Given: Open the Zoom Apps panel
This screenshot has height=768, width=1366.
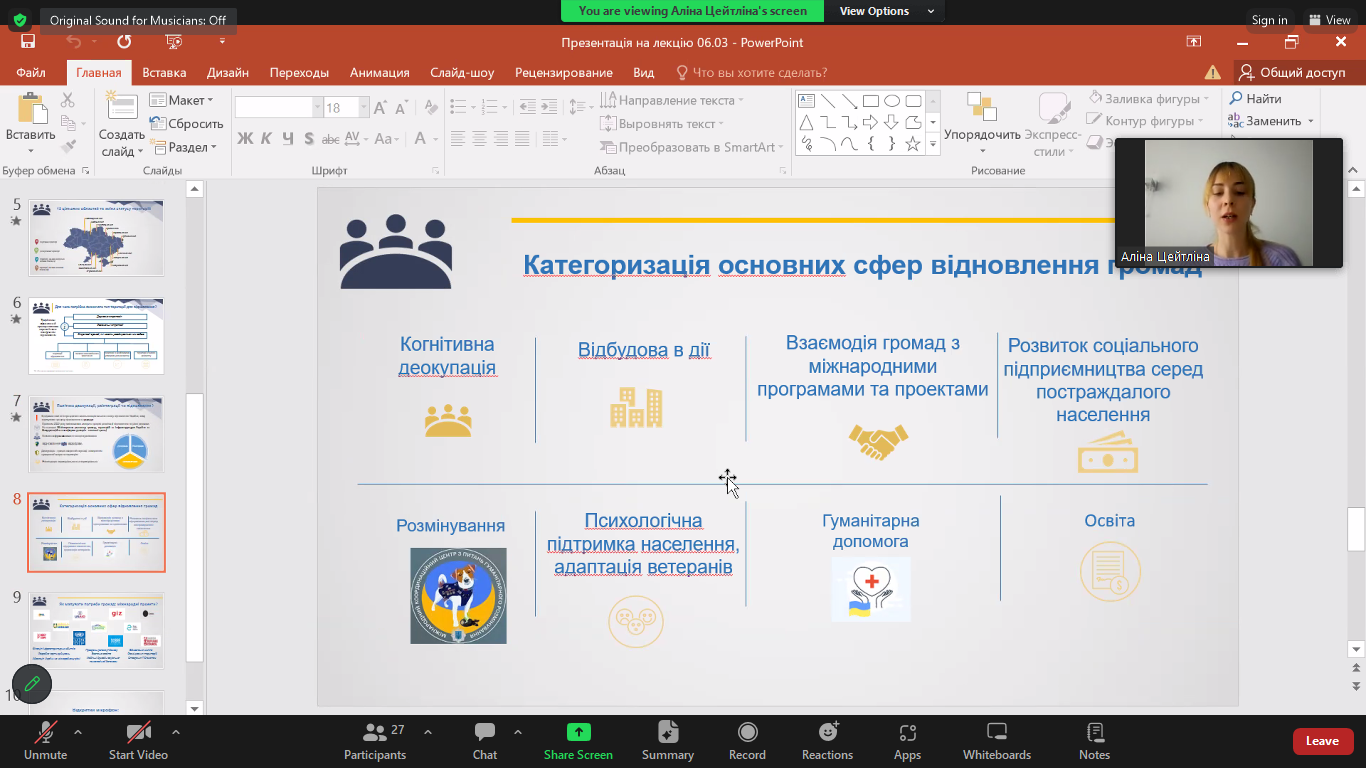Looking at the screenshot, I should pyautogui.click(x=907, y=733).
